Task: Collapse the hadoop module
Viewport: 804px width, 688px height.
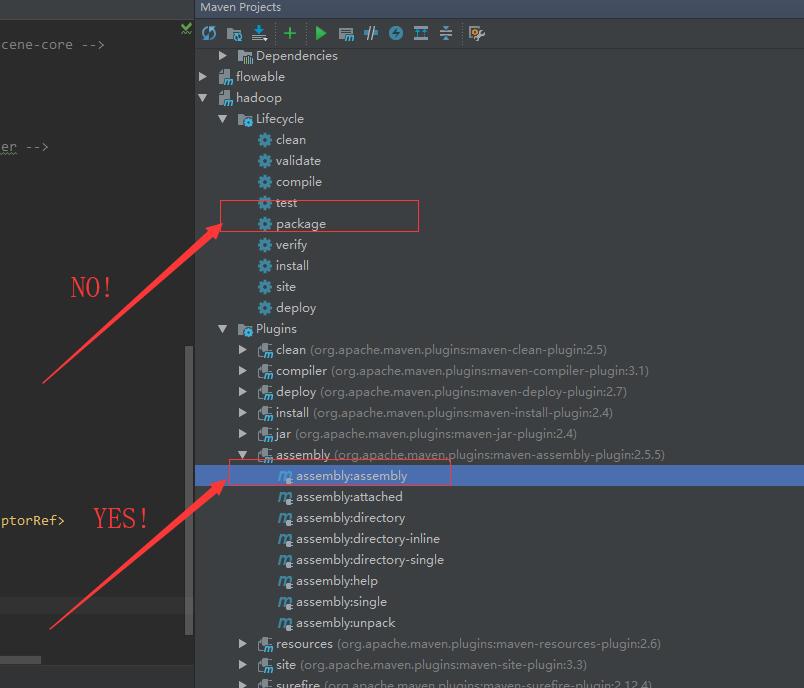Action: click(x=203, y=97)
